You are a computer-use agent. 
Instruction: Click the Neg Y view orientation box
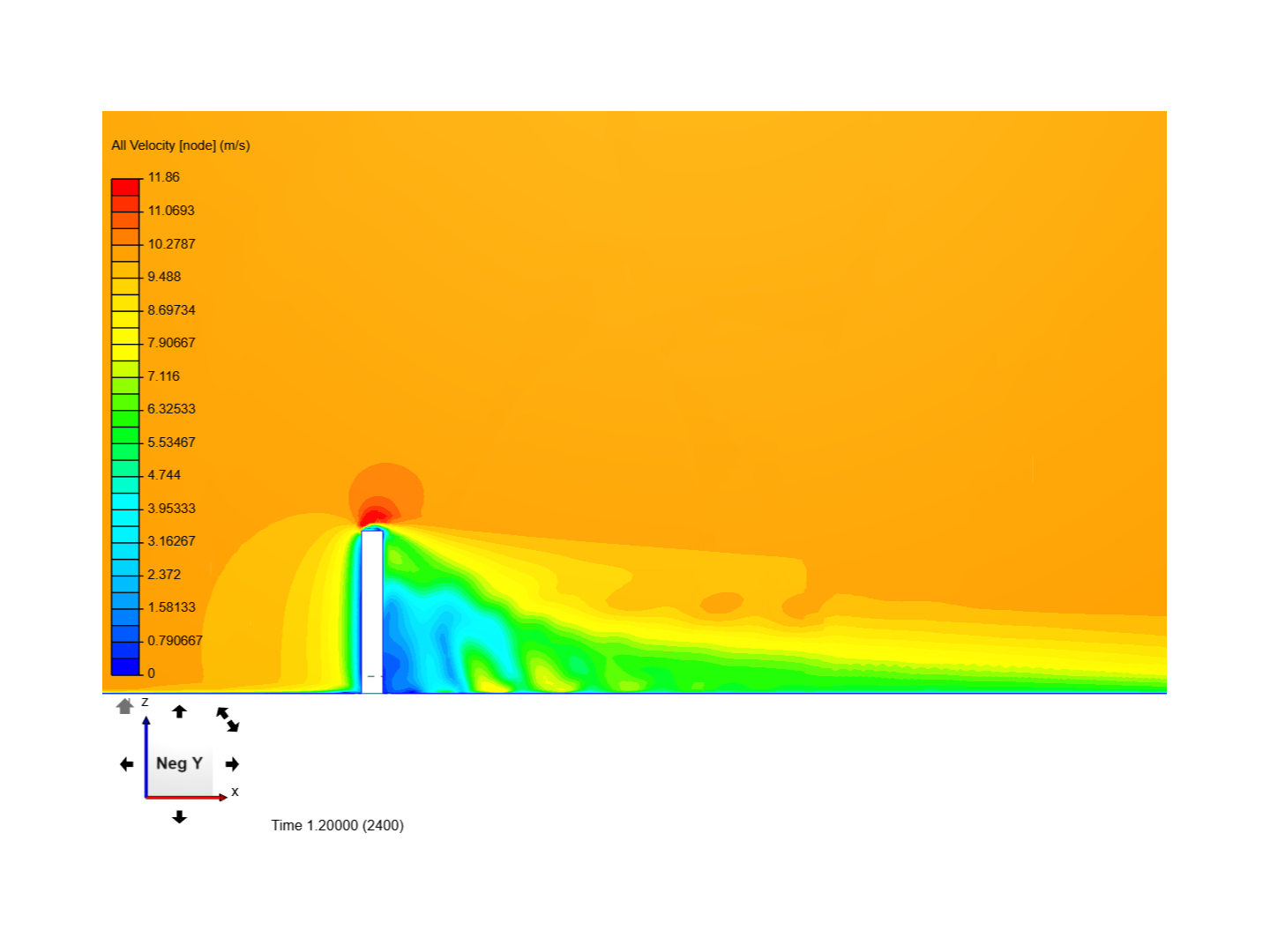click(x=179, y=764)
